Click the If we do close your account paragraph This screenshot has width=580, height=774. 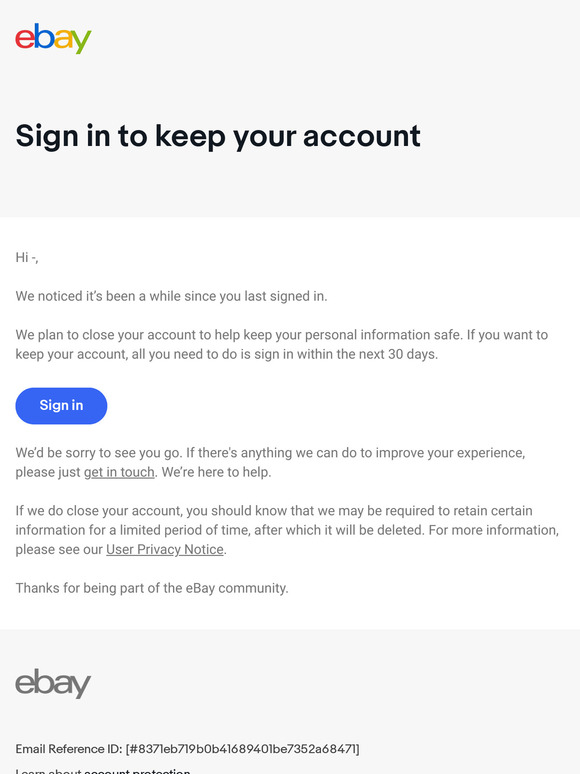(287, 530)
